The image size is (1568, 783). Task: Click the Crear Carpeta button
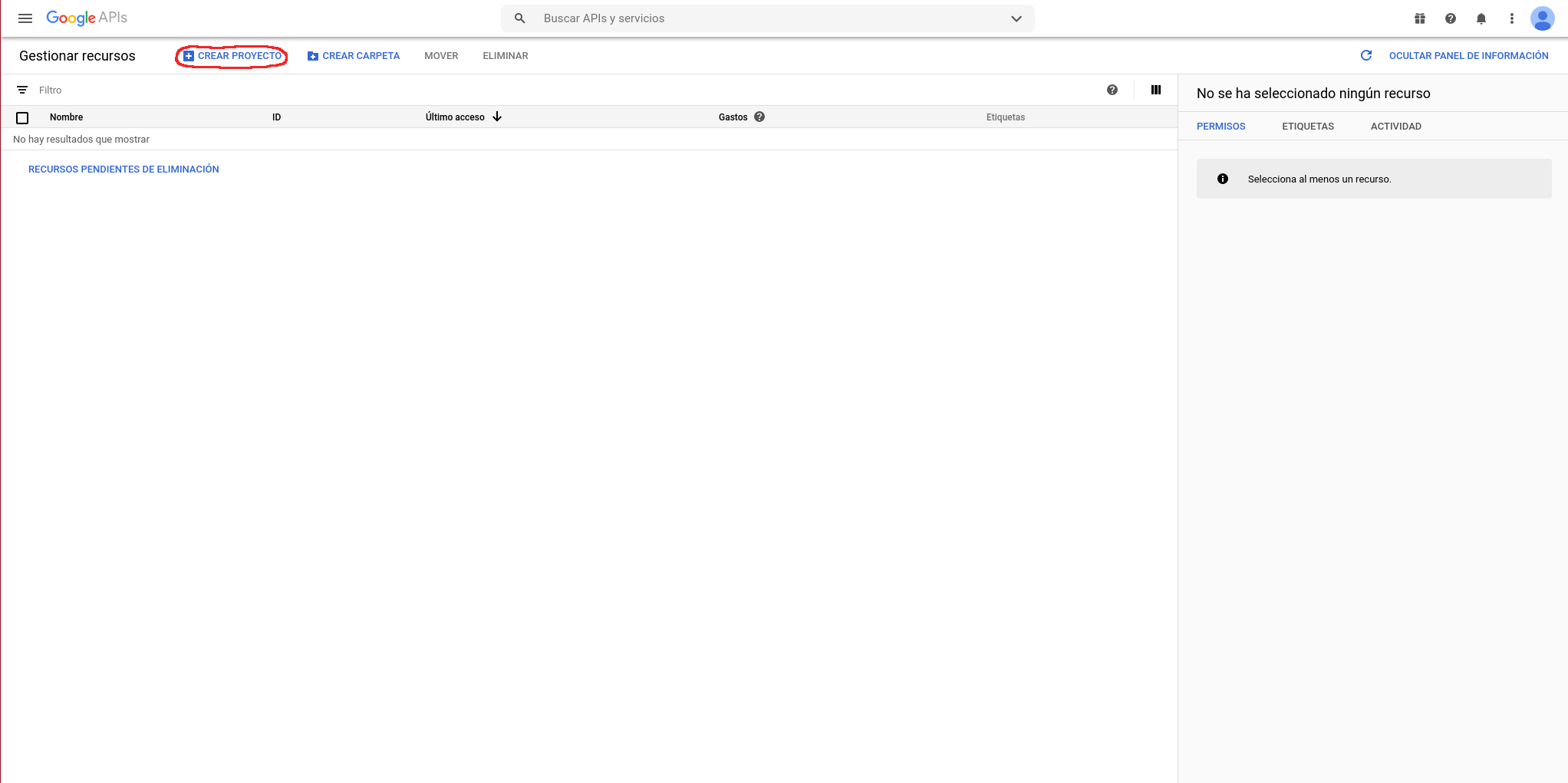(354, 56)
